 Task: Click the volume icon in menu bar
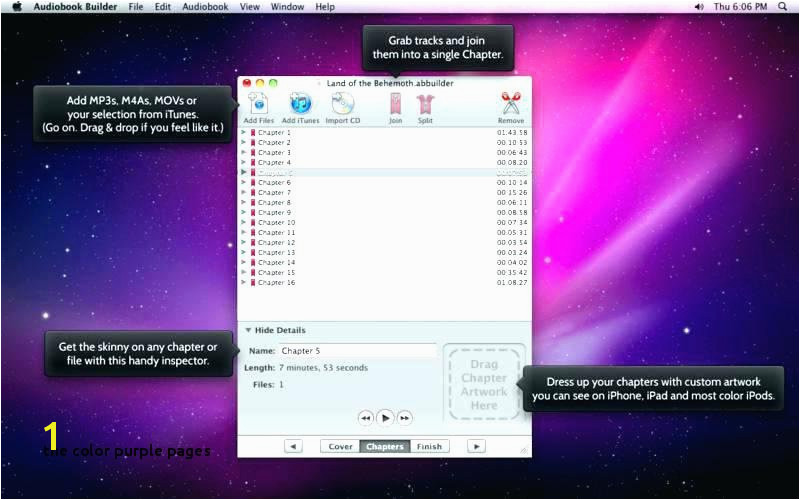tap(699, 7)
